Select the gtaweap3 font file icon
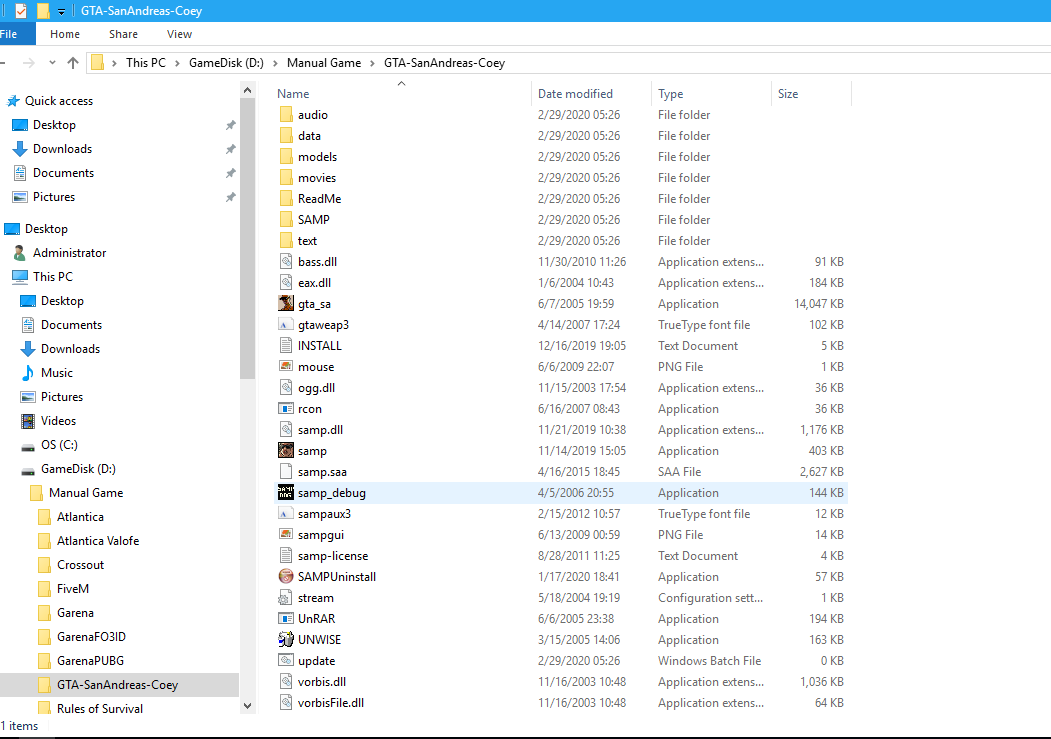This screenshot has width=1051, height=739. coord(286,324)
